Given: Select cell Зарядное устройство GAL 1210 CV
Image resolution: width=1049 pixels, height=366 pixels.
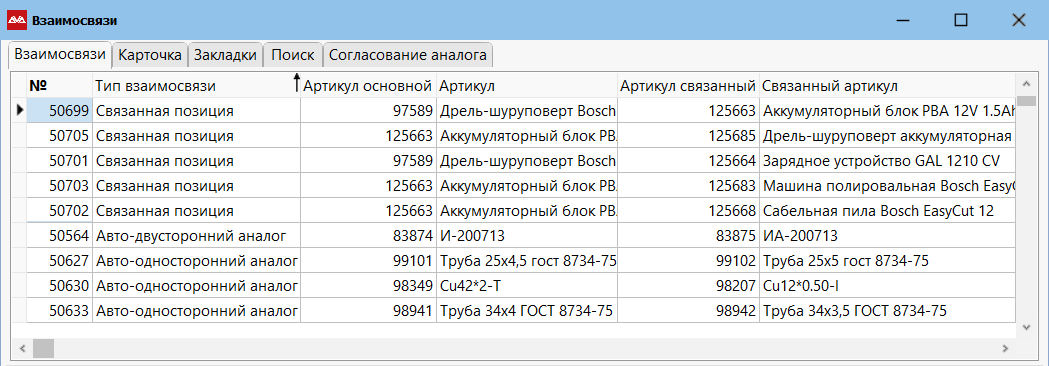Looking at the screenshot, I should coord(887,161).
